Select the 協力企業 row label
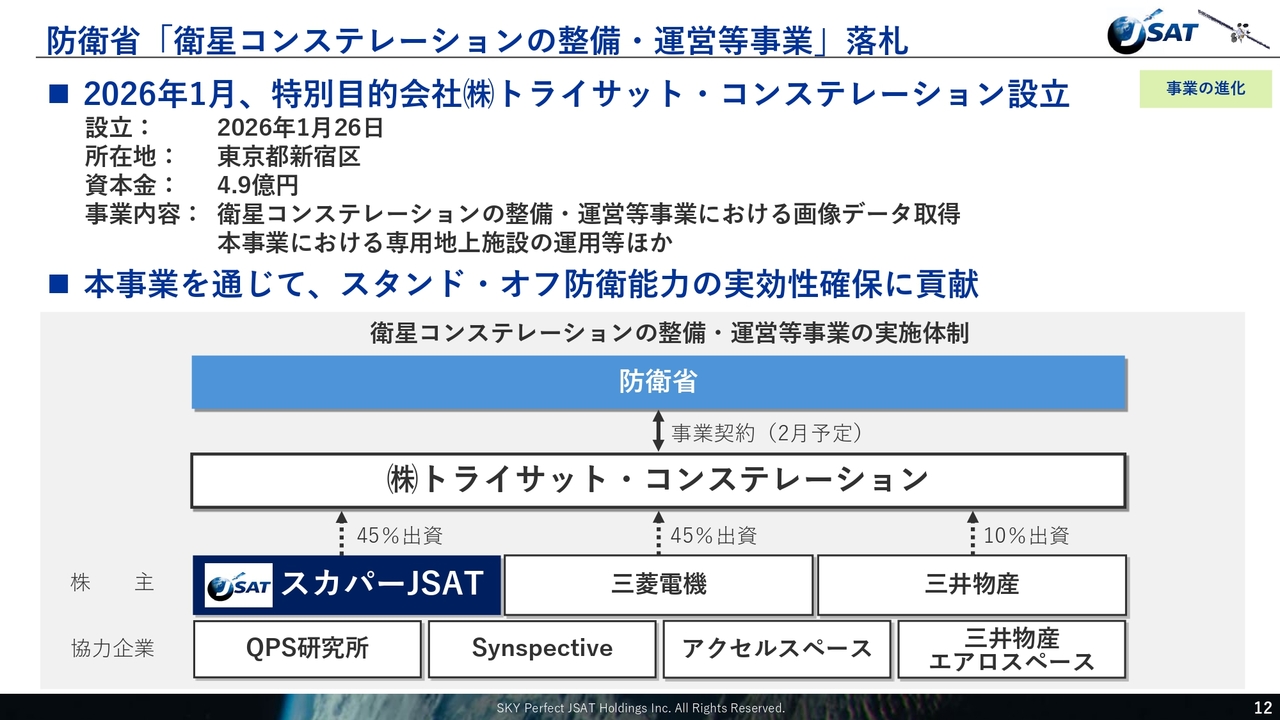This screenshot has height=720, width=1280. click(113, 648)
